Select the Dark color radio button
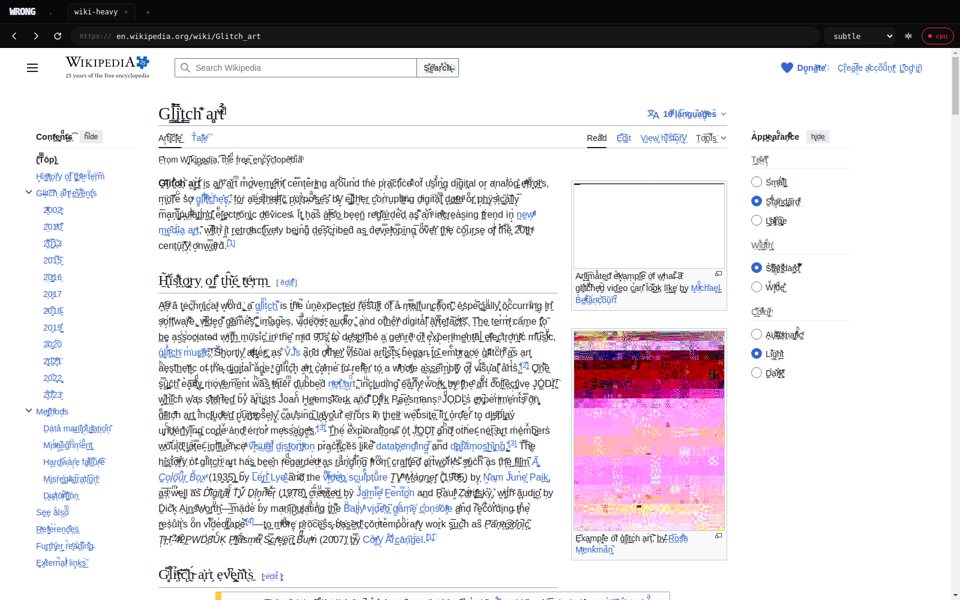This screenshot has height=600, width=960. [756, 372]
